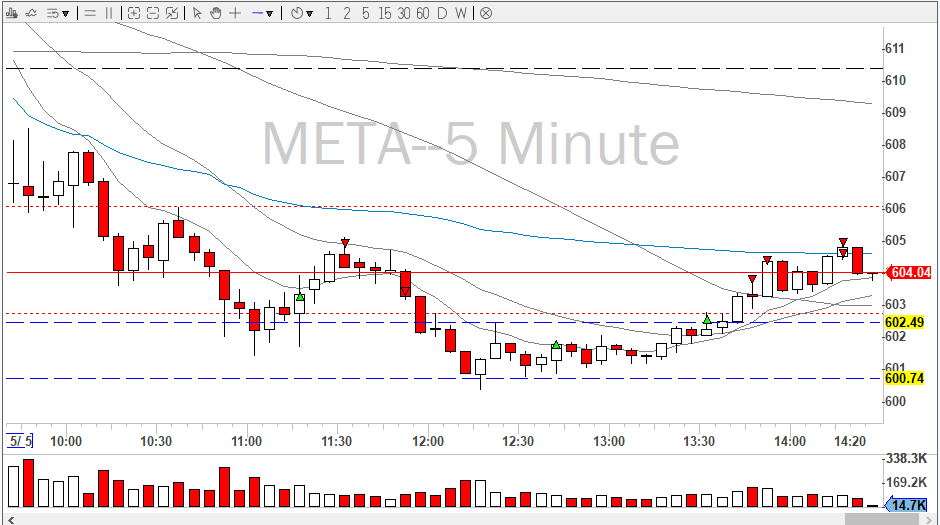Select the blue line drawing tool
This screenshot has height=525, width=940.
coord(258,13)
